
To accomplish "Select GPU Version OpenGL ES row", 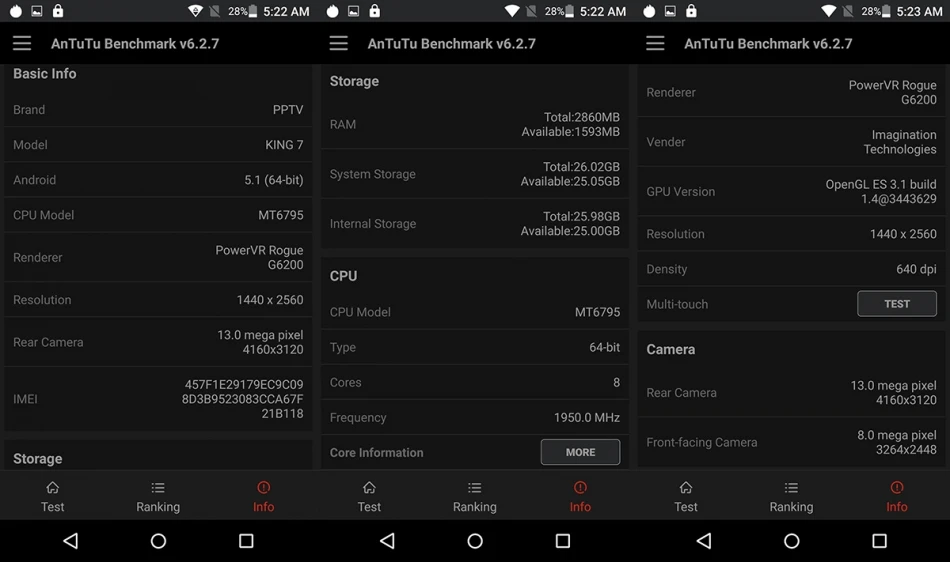I will point(791,191).
